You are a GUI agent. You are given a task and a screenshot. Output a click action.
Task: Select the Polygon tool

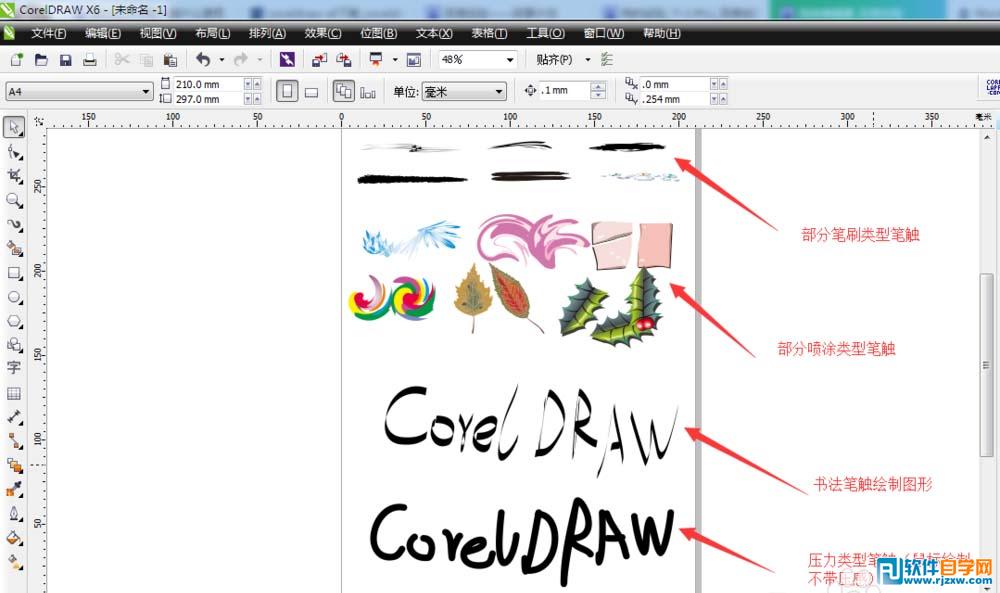coord(14,321)
